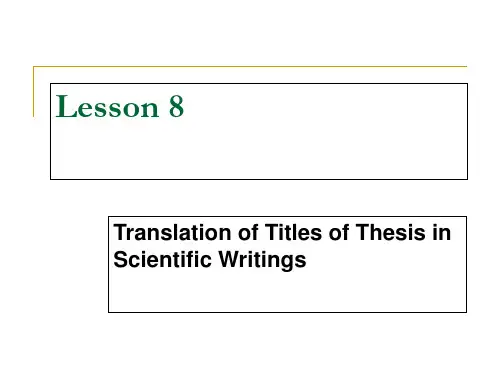Screen dimensions: 500x375
Task: Select the subtitle text box's bottom border
Action: click(x=287, y=312)
